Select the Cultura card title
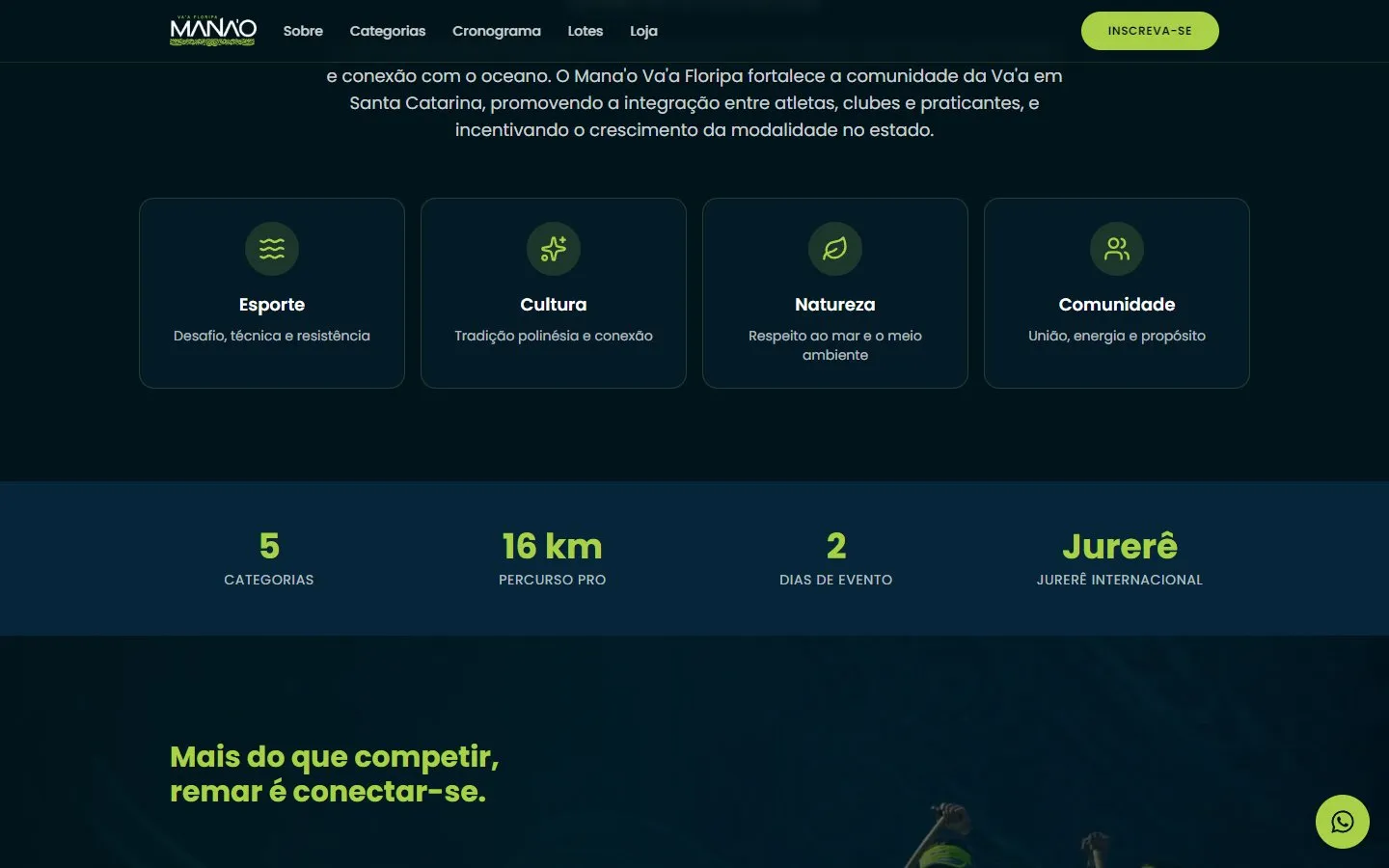 point(554,305)
